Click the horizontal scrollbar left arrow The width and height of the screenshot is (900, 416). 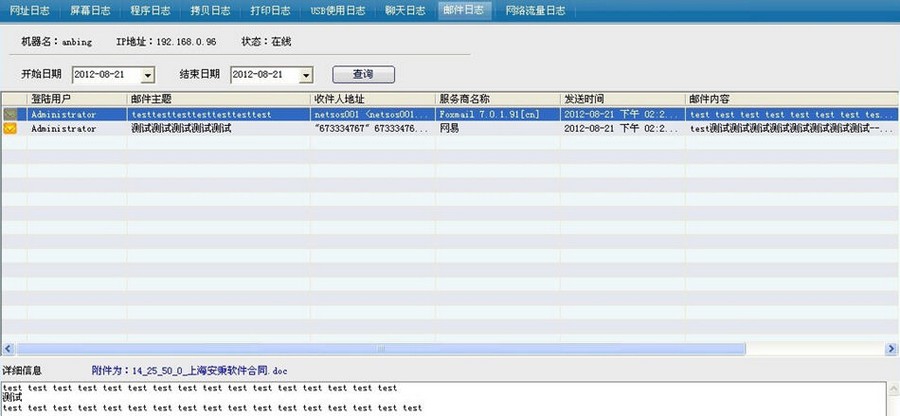click(x=7, y=348)
